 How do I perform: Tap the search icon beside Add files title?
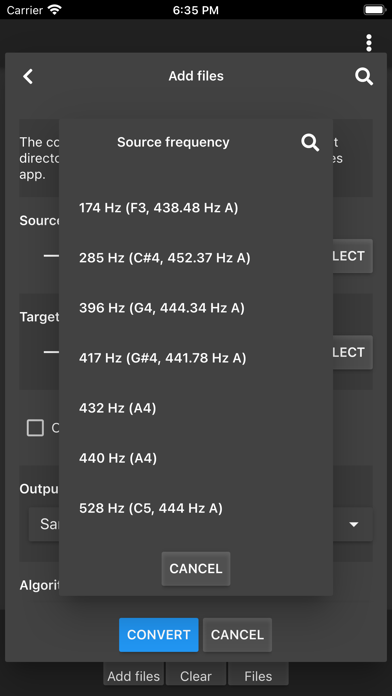(x=364, y=76)
